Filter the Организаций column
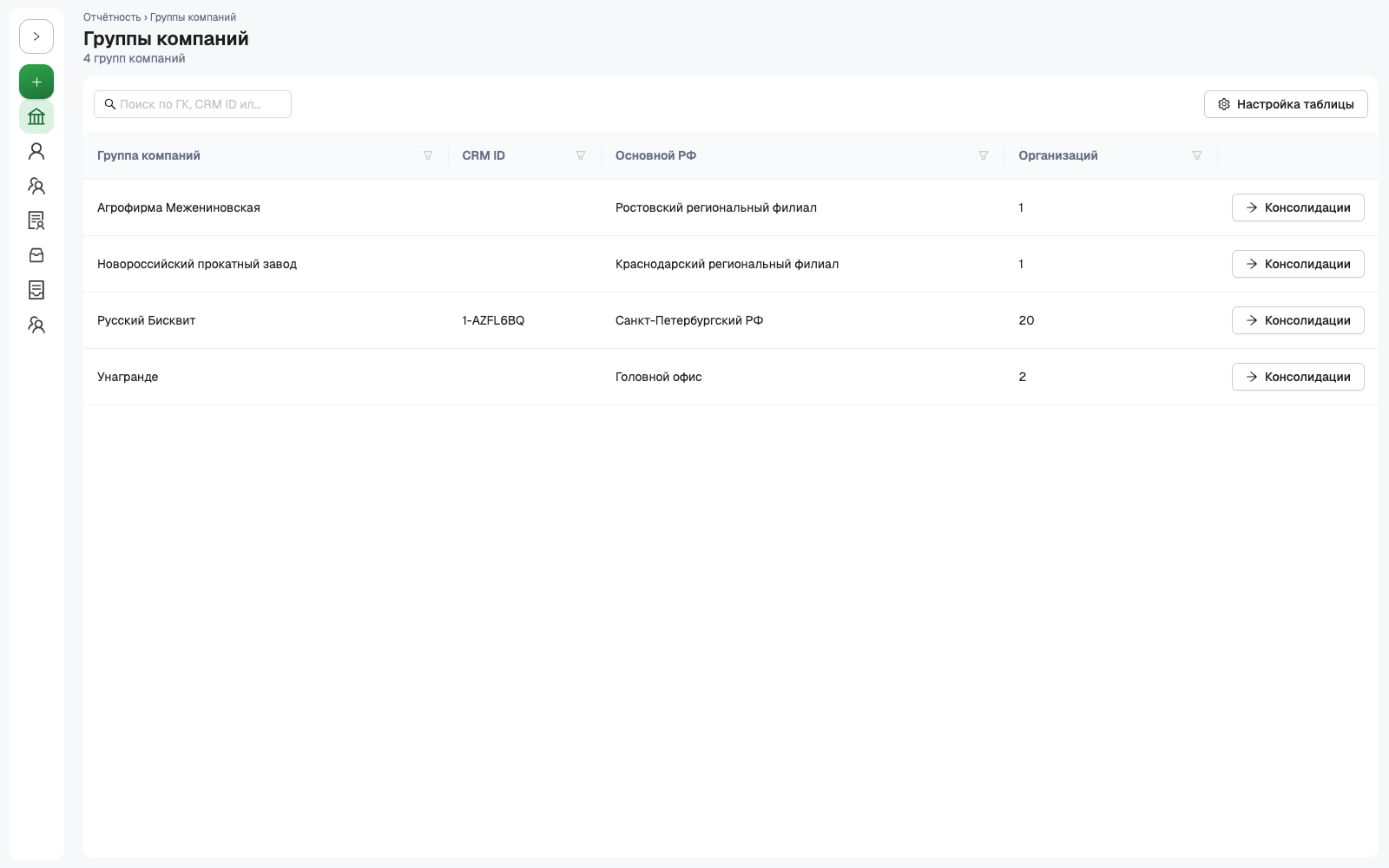The height and width of the screenshot is (868, 1389). tap(1197, 155)
